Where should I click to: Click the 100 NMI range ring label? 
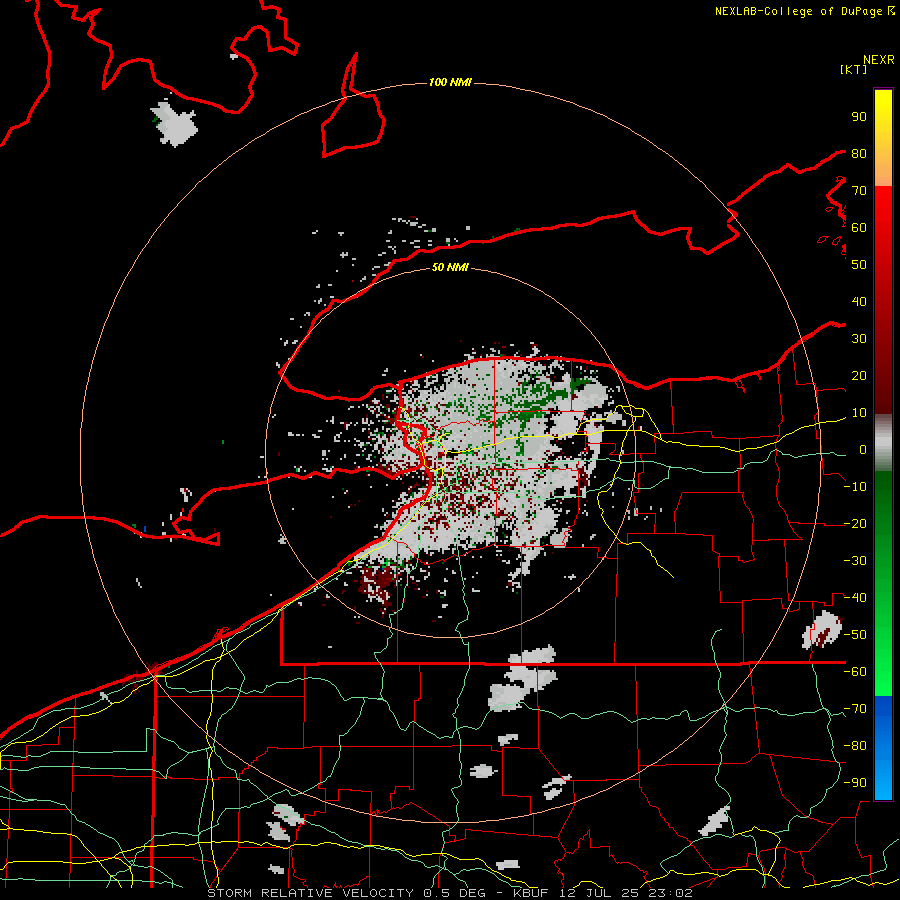[450, 83]
